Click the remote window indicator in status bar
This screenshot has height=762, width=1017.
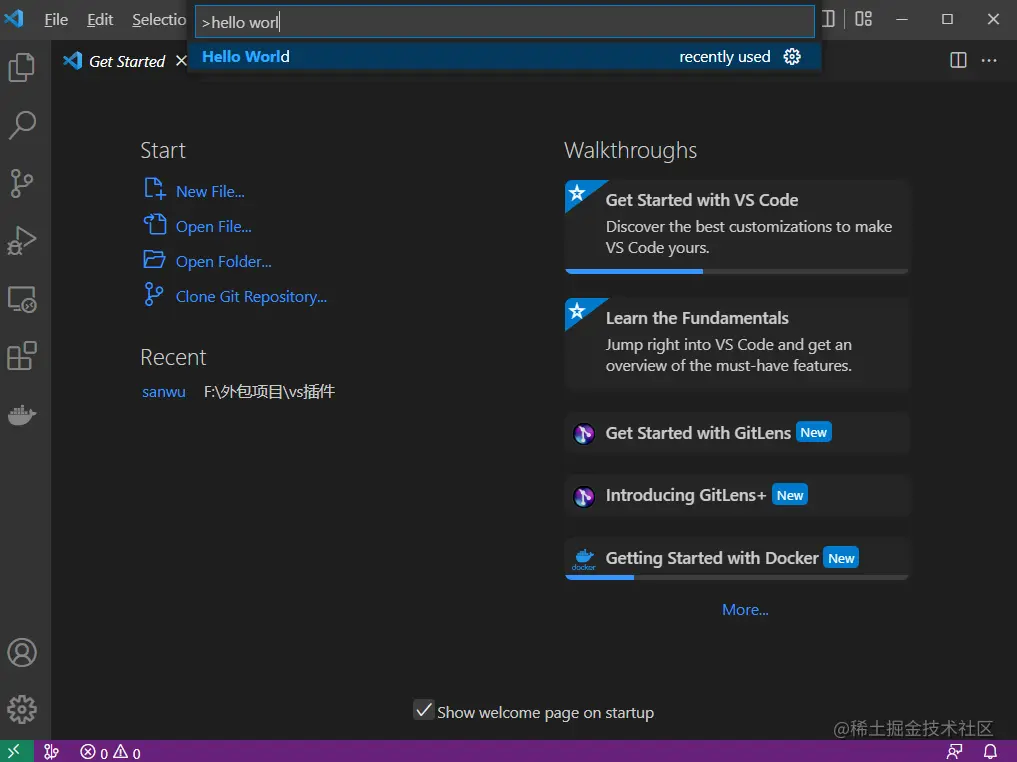(14, 752)
